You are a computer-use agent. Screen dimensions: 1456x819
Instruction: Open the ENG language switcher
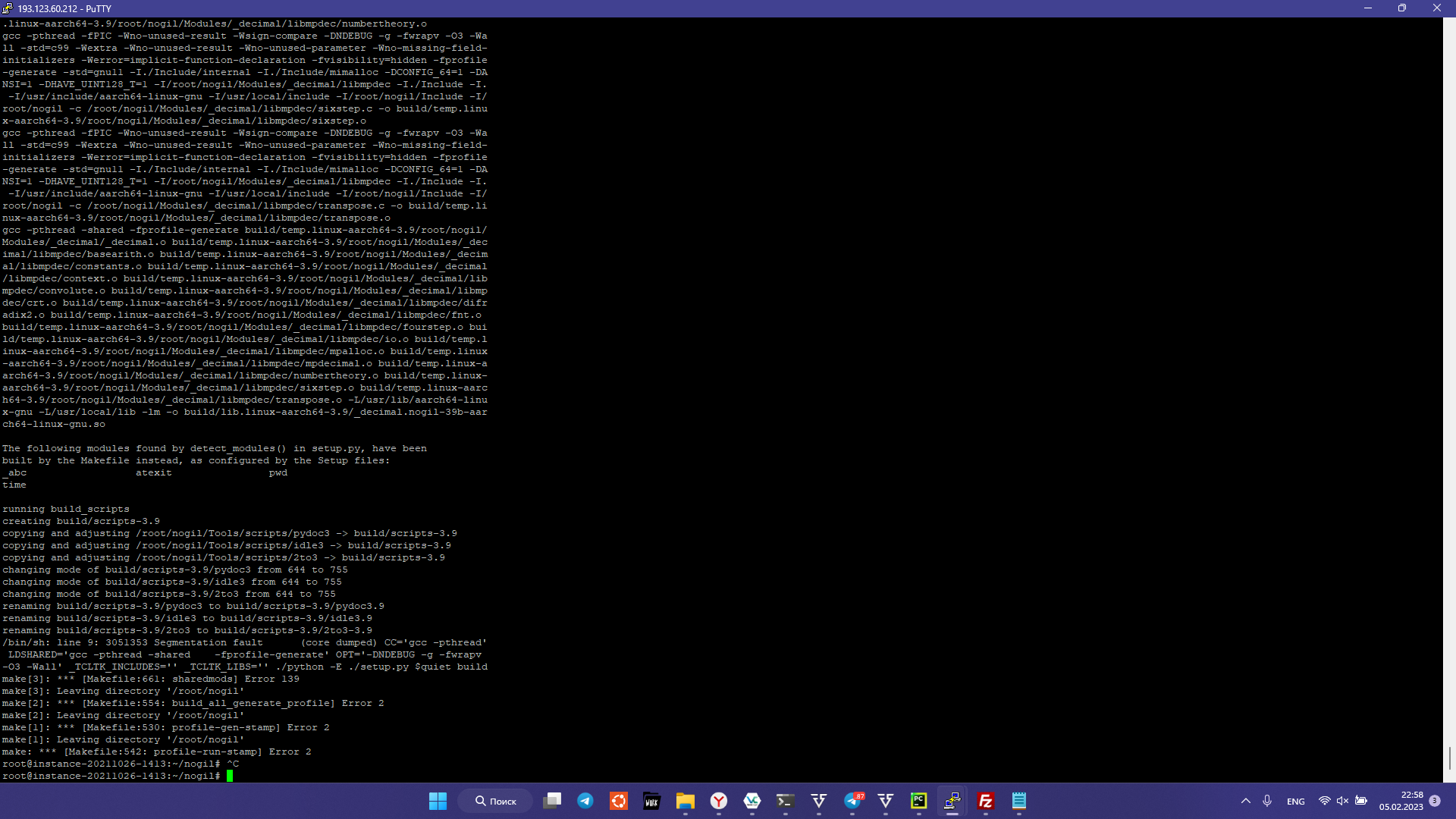pos(1295,801)
